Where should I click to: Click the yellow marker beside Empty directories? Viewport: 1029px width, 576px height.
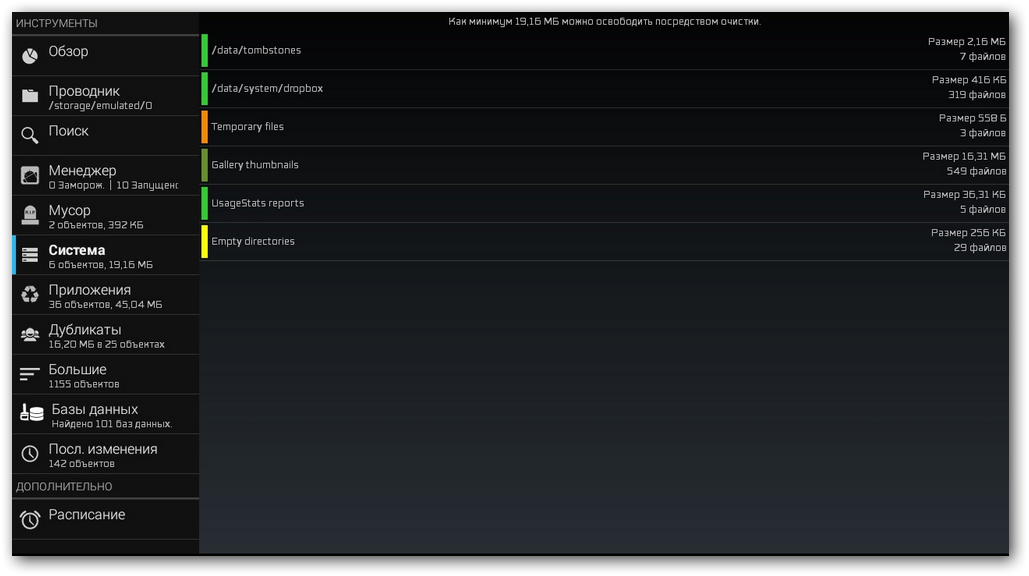[204, 242]
